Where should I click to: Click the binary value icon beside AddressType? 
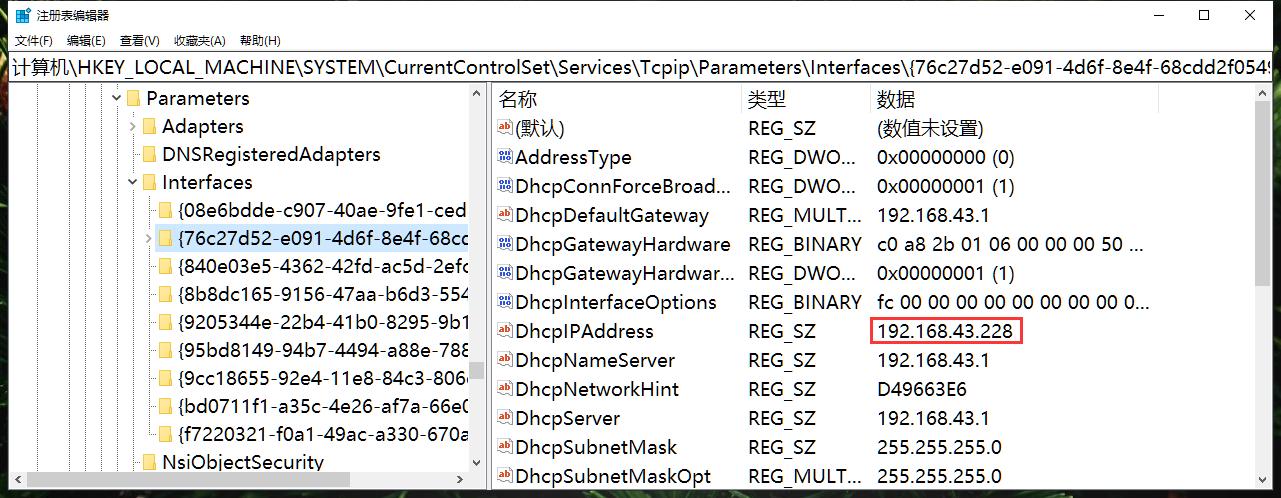[x=504, y=157]
